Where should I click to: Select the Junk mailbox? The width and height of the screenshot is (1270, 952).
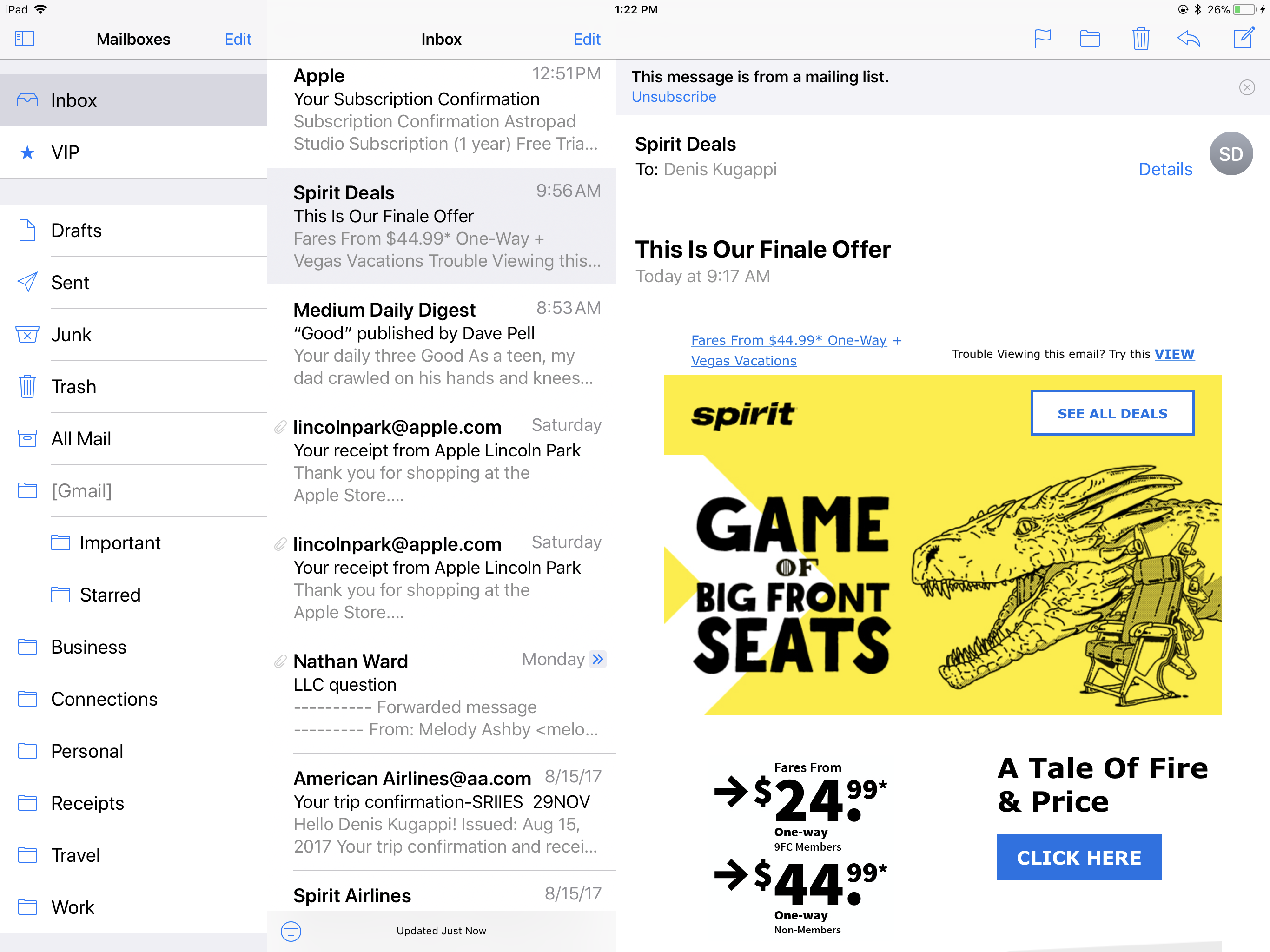[71, 335]
